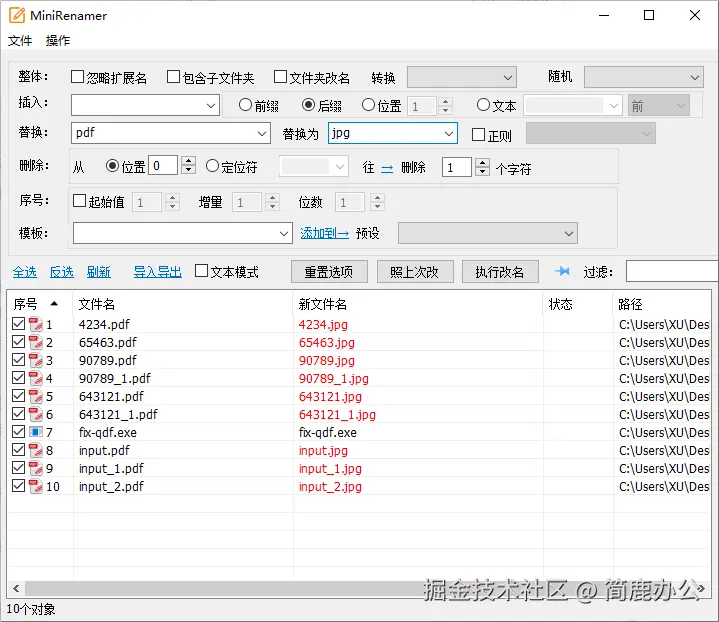Enable the 起始值 checkbox
Viewport: 719px width, 622px height.
coord(79,200)
